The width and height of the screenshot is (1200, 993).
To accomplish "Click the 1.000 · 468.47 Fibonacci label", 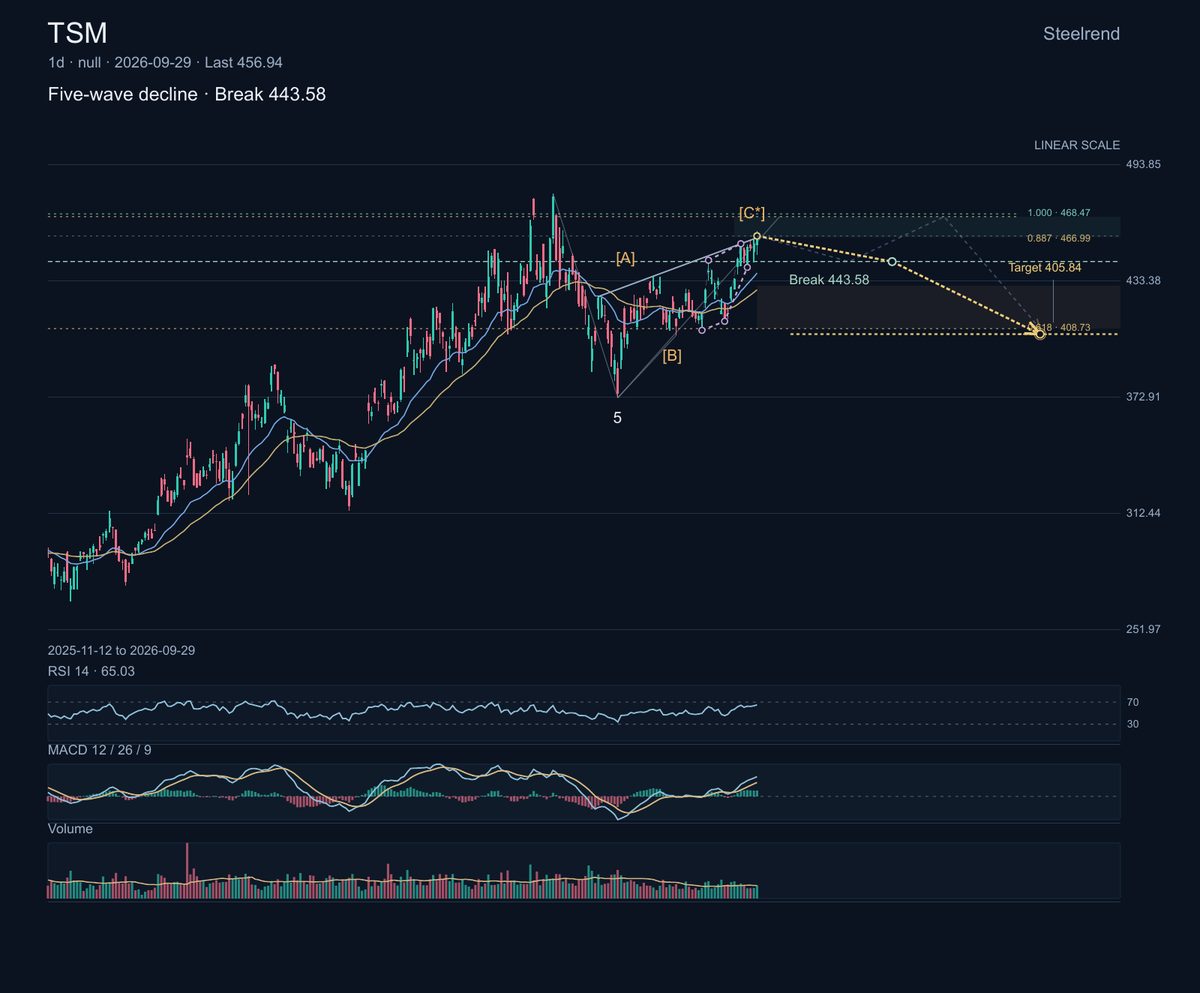I will pyautogui.click(x=1061, y=214).
